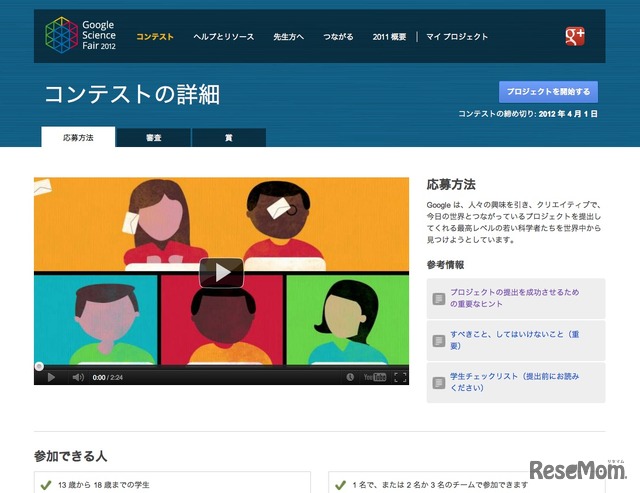This screenshot has height=493, width=640.
Task: Open the コンテスト menu item
Action: (155, 37)
